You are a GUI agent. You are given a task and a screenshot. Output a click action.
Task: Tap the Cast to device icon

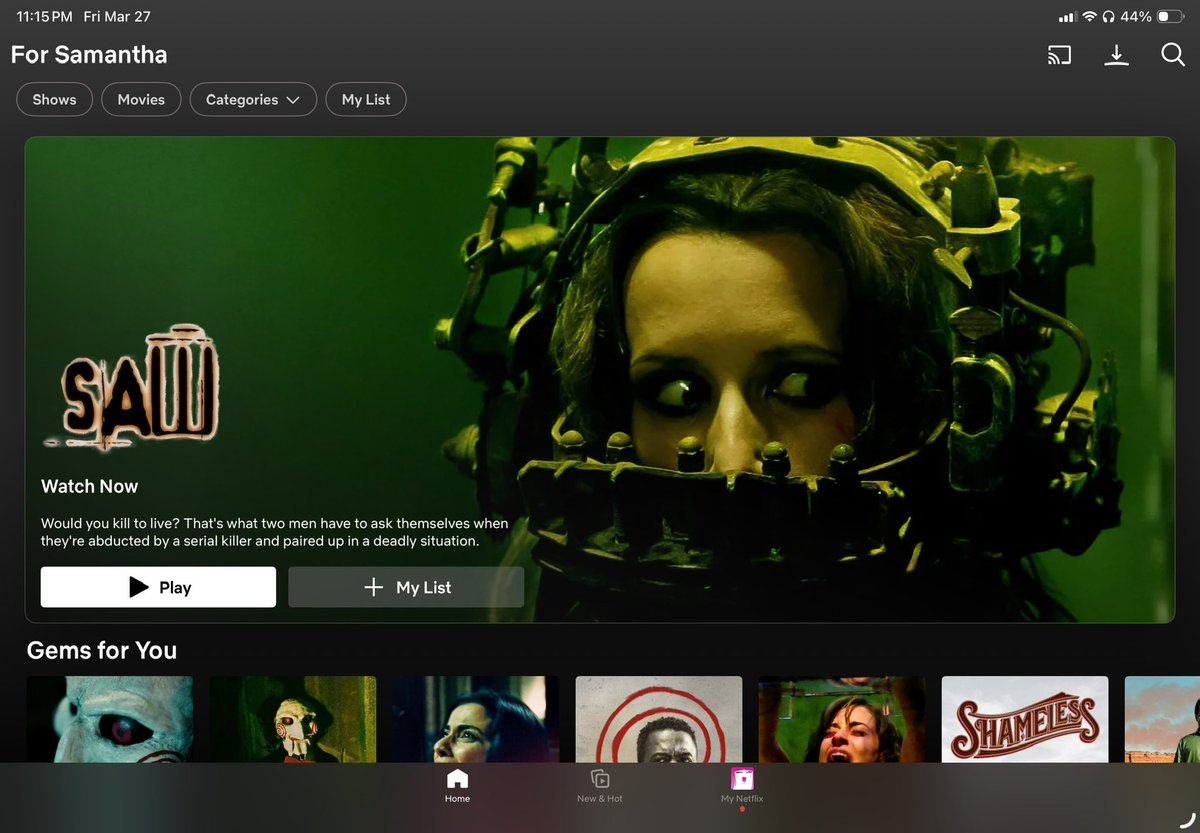click(1059, 55)
